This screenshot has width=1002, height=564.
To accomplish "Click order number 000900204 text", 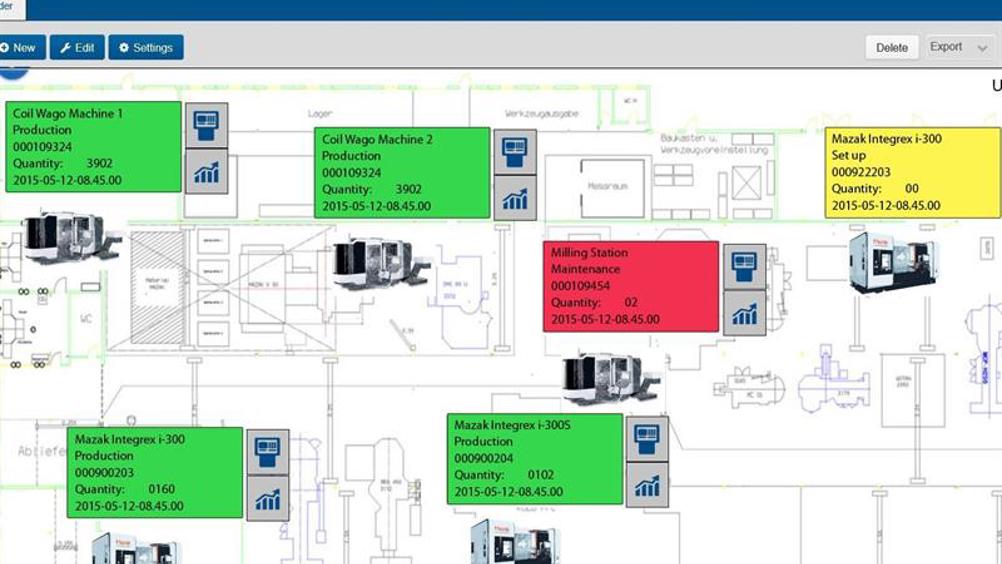I will tap(484, 459).
